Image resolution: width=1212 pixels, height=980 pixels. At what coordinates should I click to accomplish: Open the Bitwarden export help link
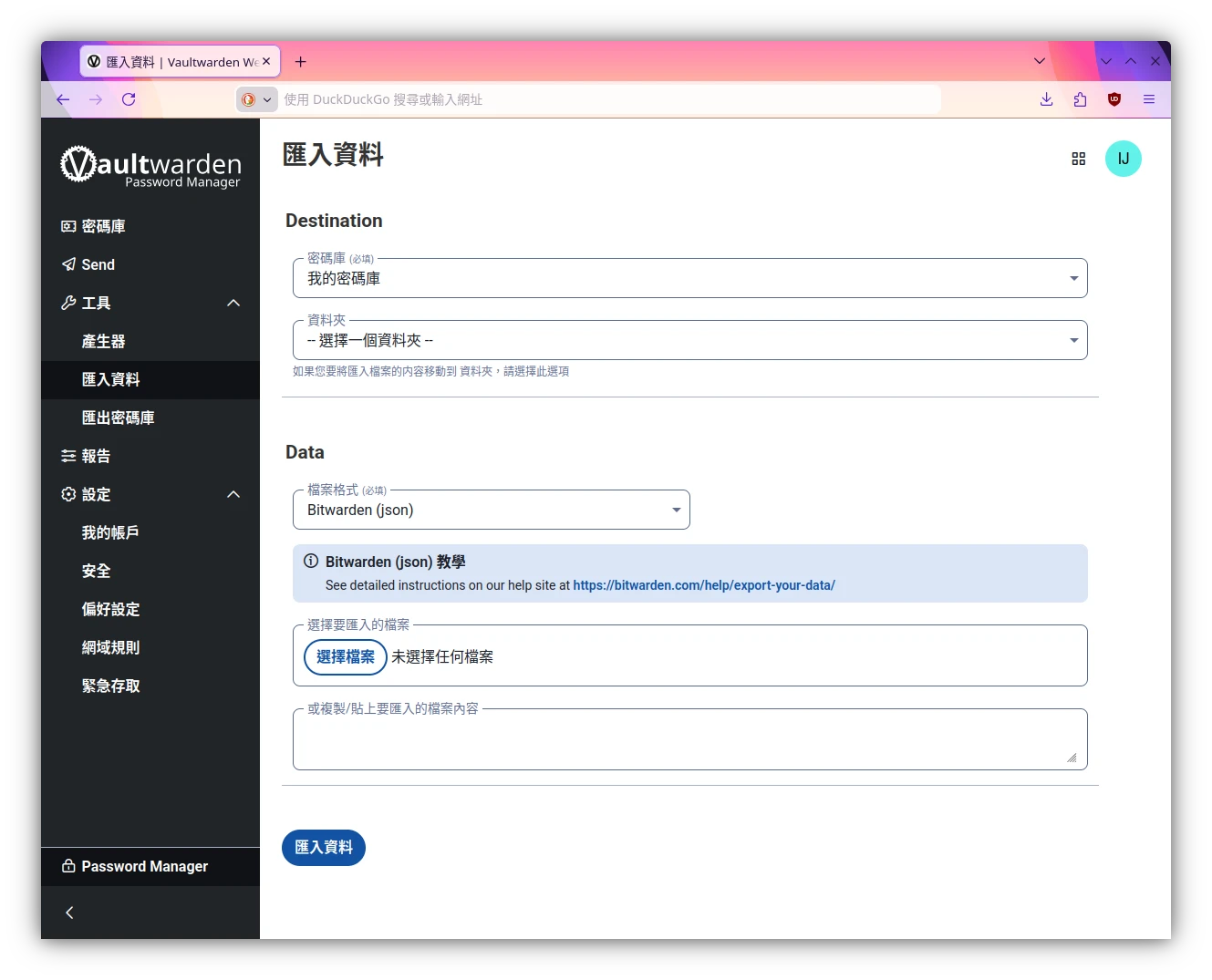click(x=704, y=585)
